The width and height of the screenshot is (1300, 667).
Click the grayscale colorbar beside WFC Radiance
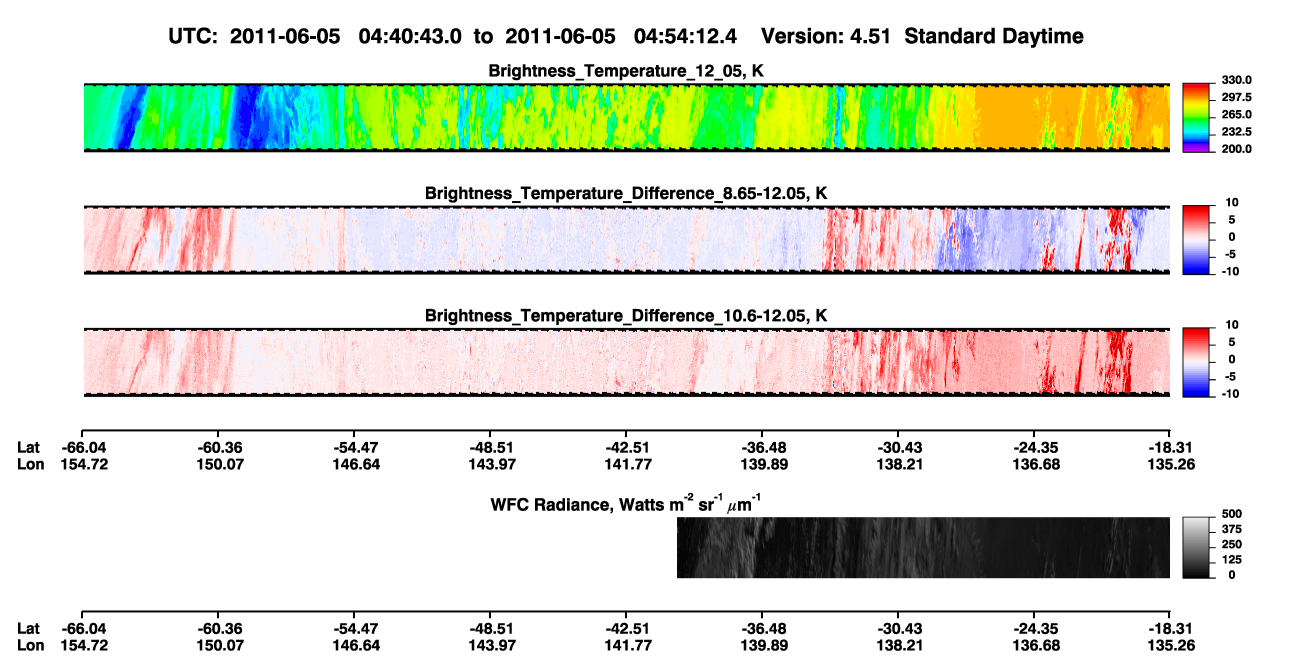1195,547
